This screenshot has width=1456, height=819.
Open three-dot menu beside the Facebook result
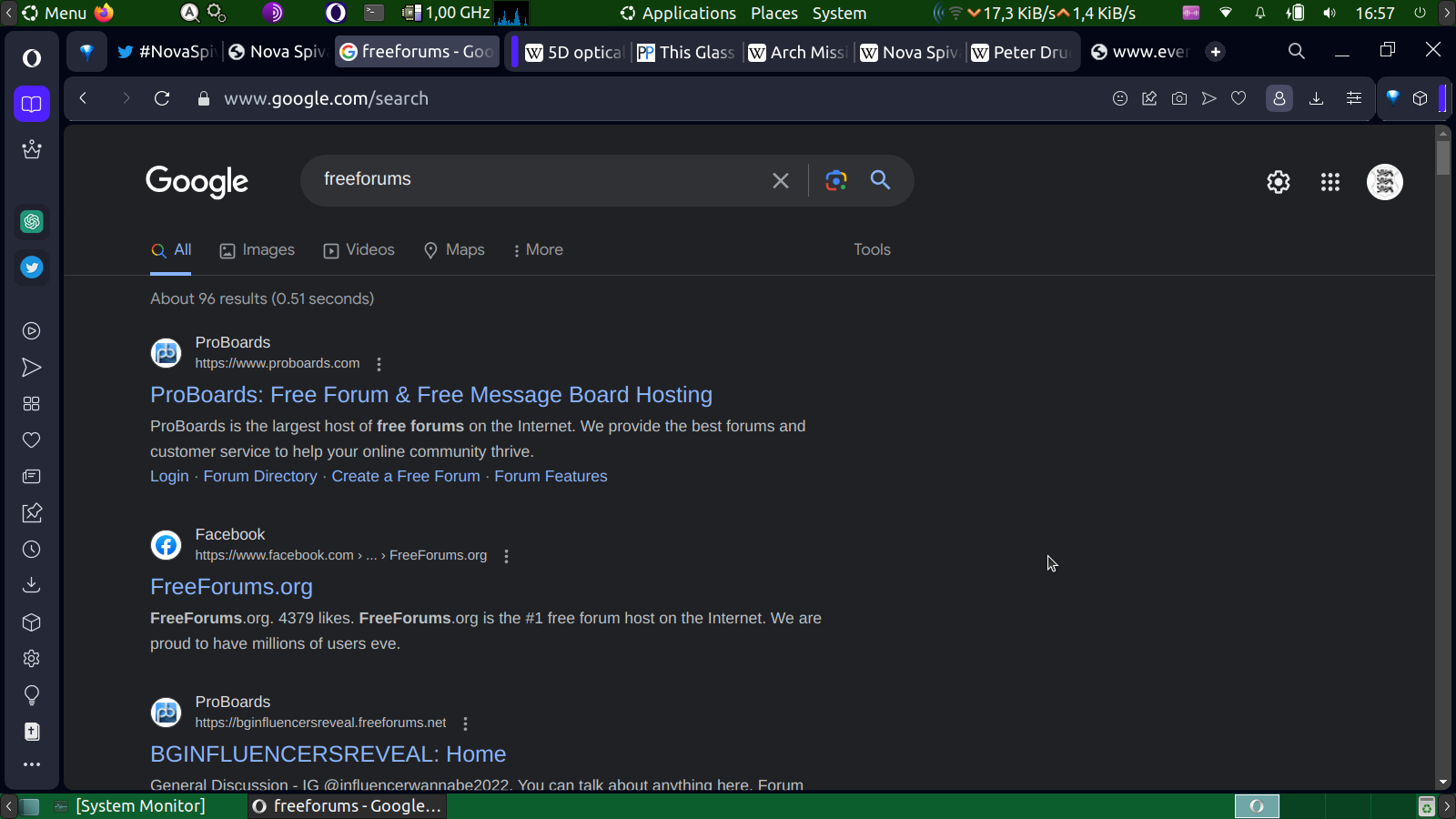coord(507,556)
